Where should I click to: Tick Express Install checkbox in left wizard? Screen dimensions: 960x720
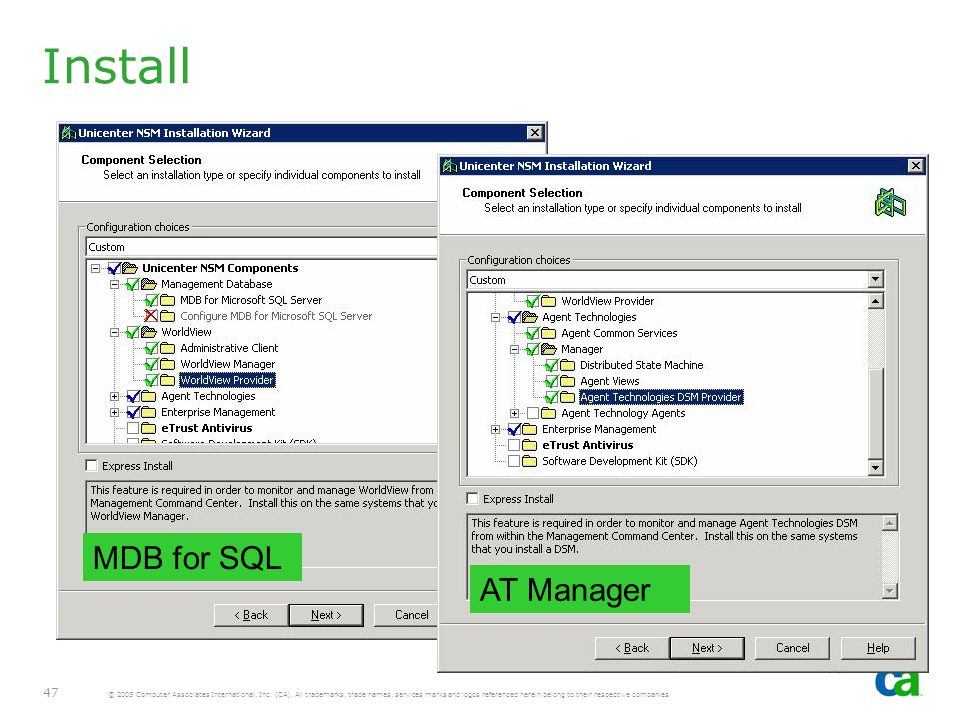(x=91, y=465)
